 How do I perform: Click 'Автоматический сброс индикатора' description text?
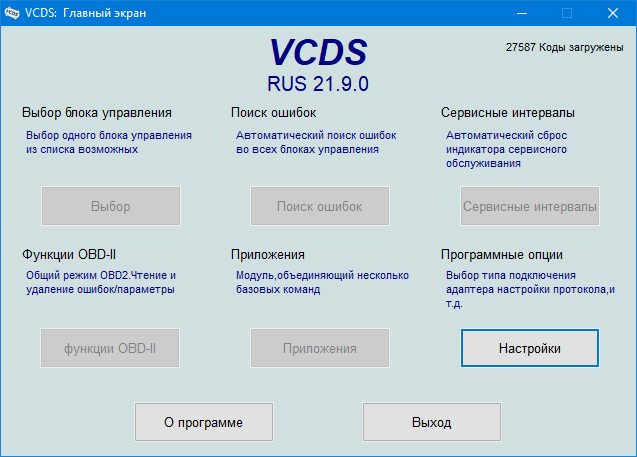coord(507,149)
